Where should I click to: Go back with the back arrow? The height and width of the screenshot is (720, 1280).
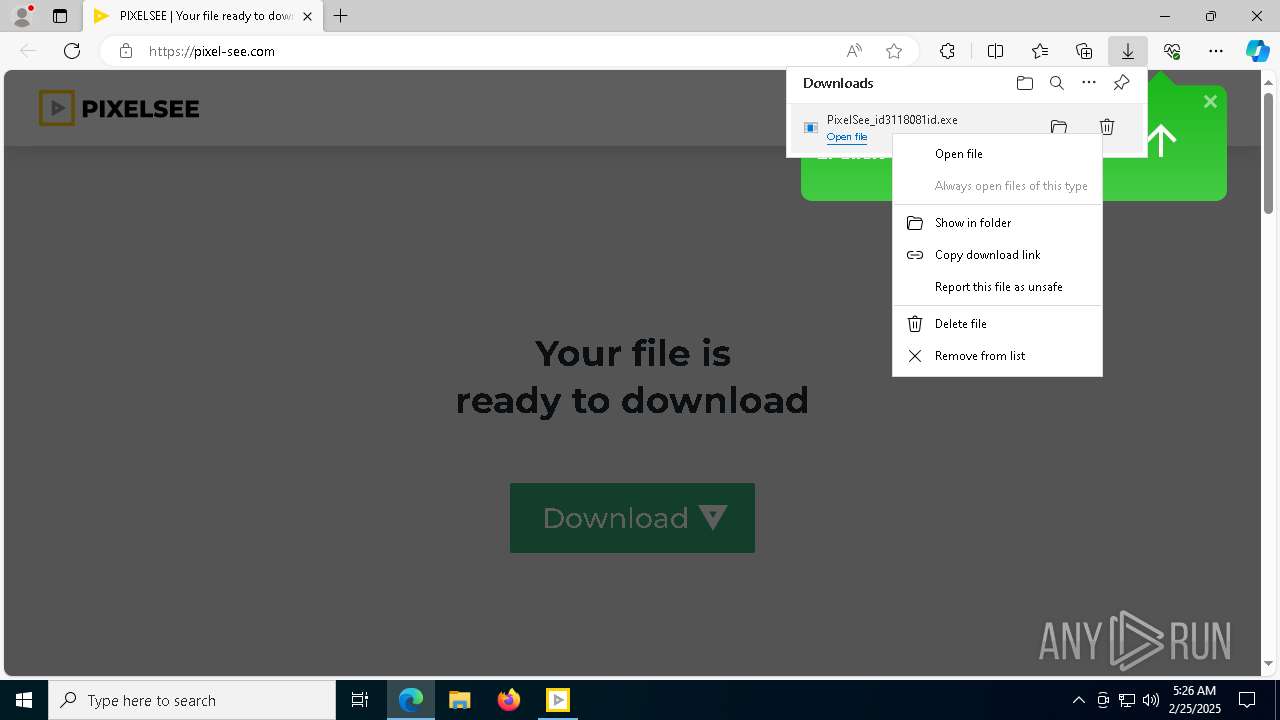pyautogui.click(x=28, y=51)
